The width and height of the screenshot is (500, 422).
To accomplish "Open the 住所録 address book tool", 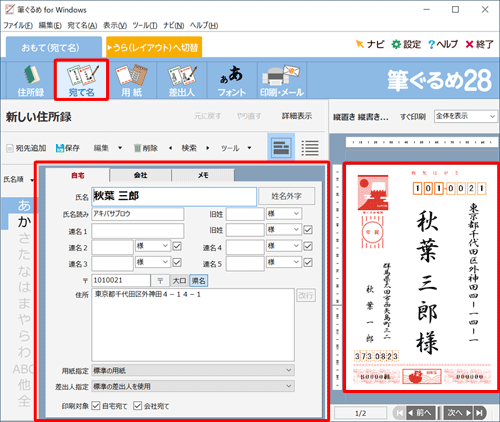I will (x=31, y=80).
